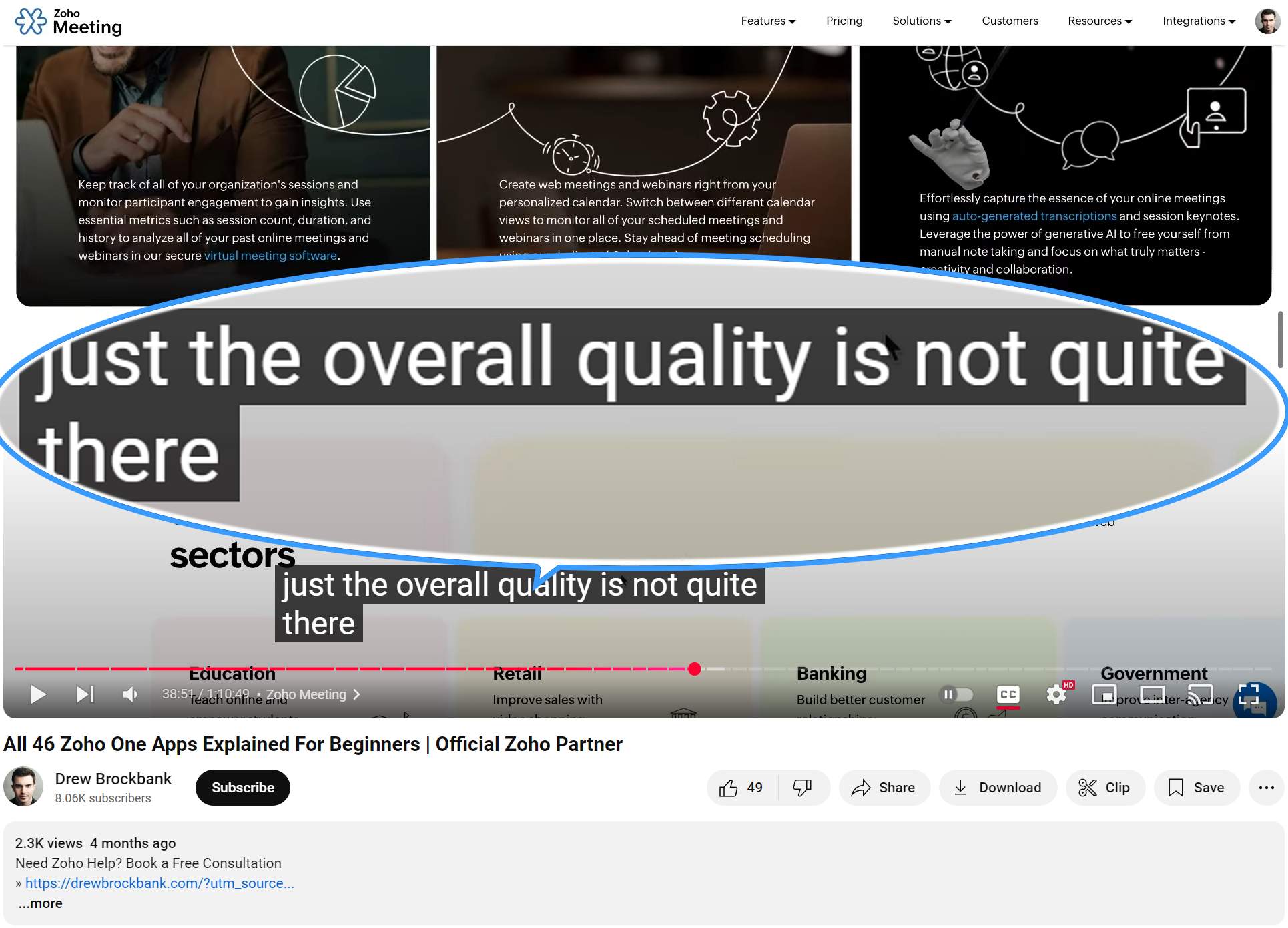Switch to theater mode
Image resolution: width=1288 pixels, height=928 pixels.
coord(1153,694)
